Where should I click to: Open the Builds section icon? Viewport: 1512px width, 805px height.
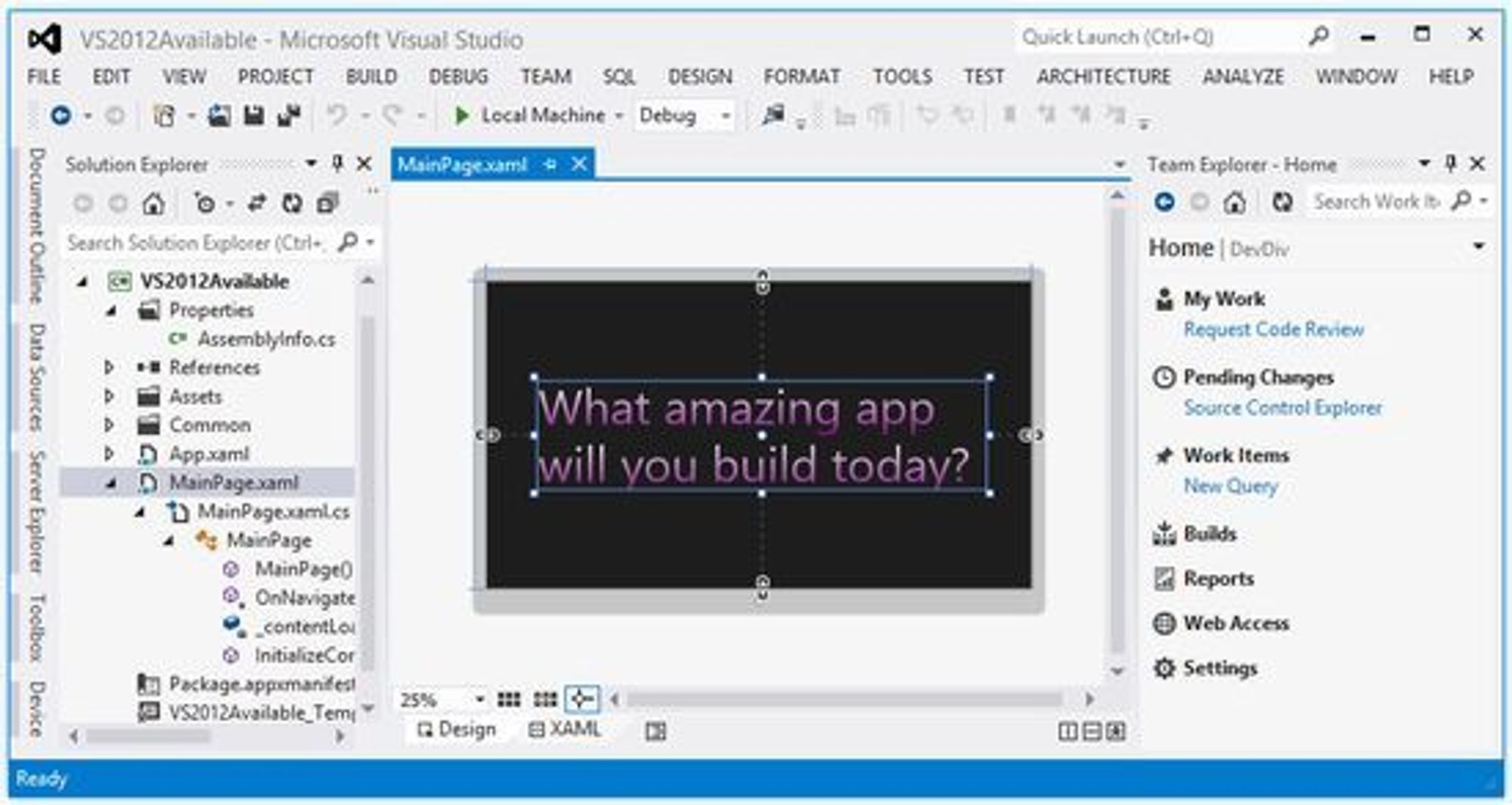point(1164,534)
